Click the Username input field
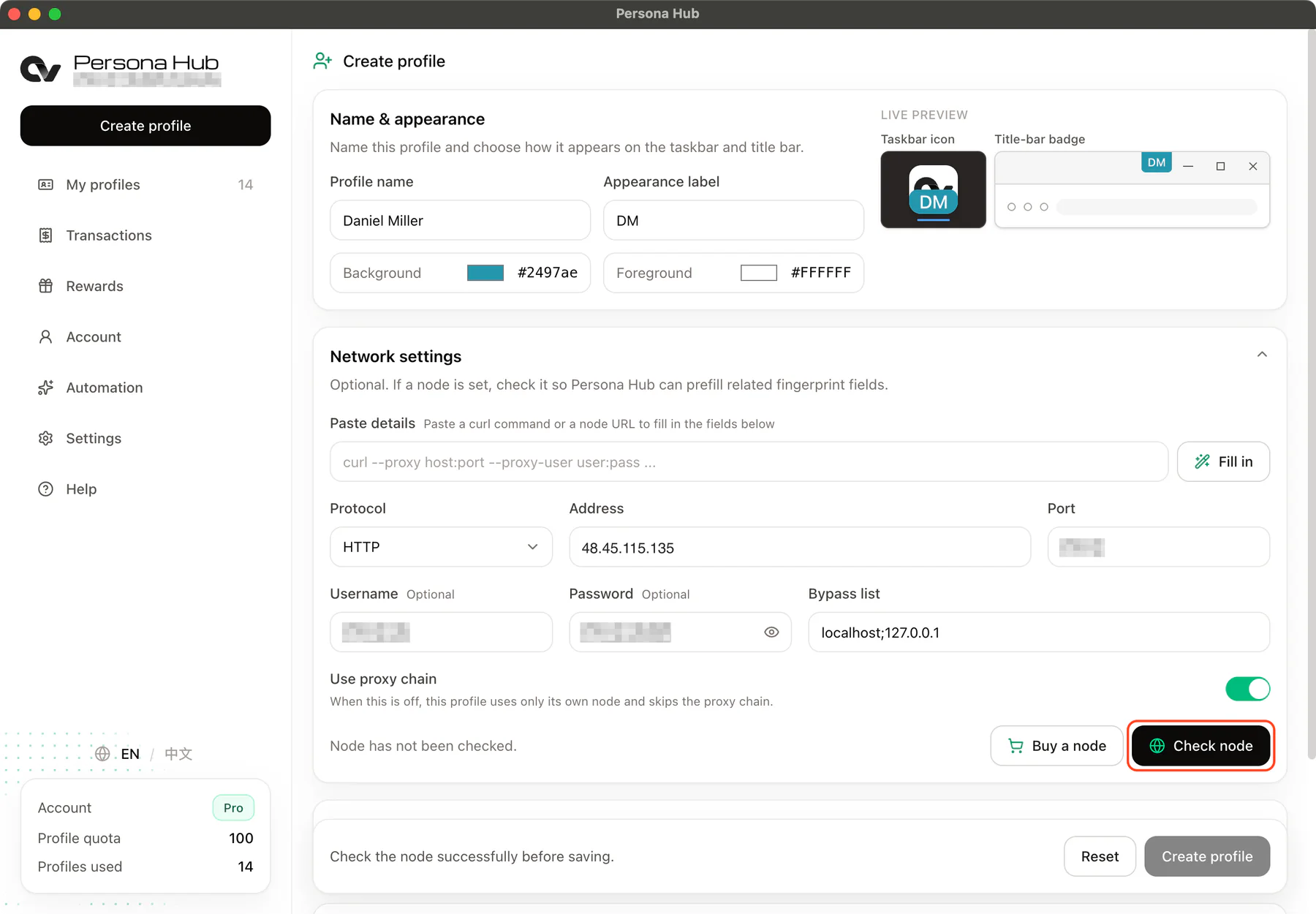Viewport: 1316px width, 914px height. pos(441,632)
